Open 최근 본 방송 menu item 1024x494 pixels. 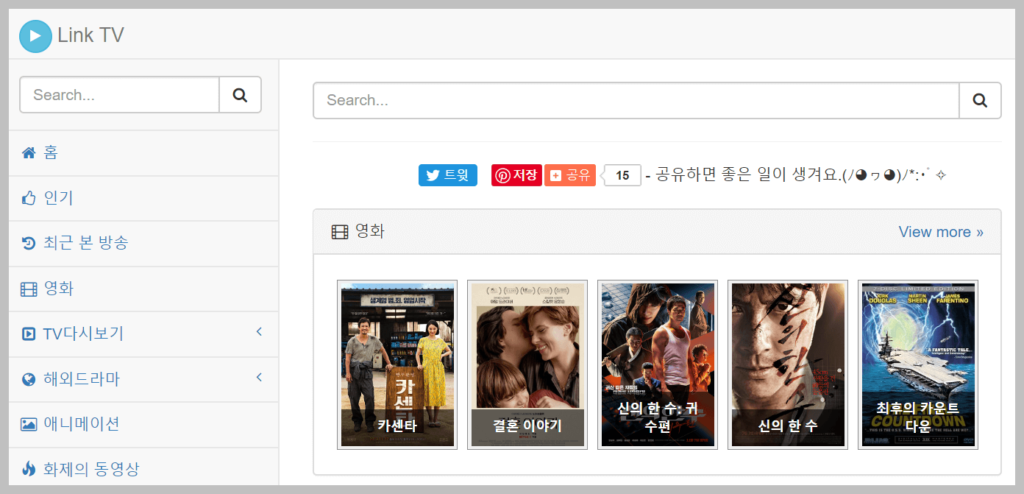144,243
